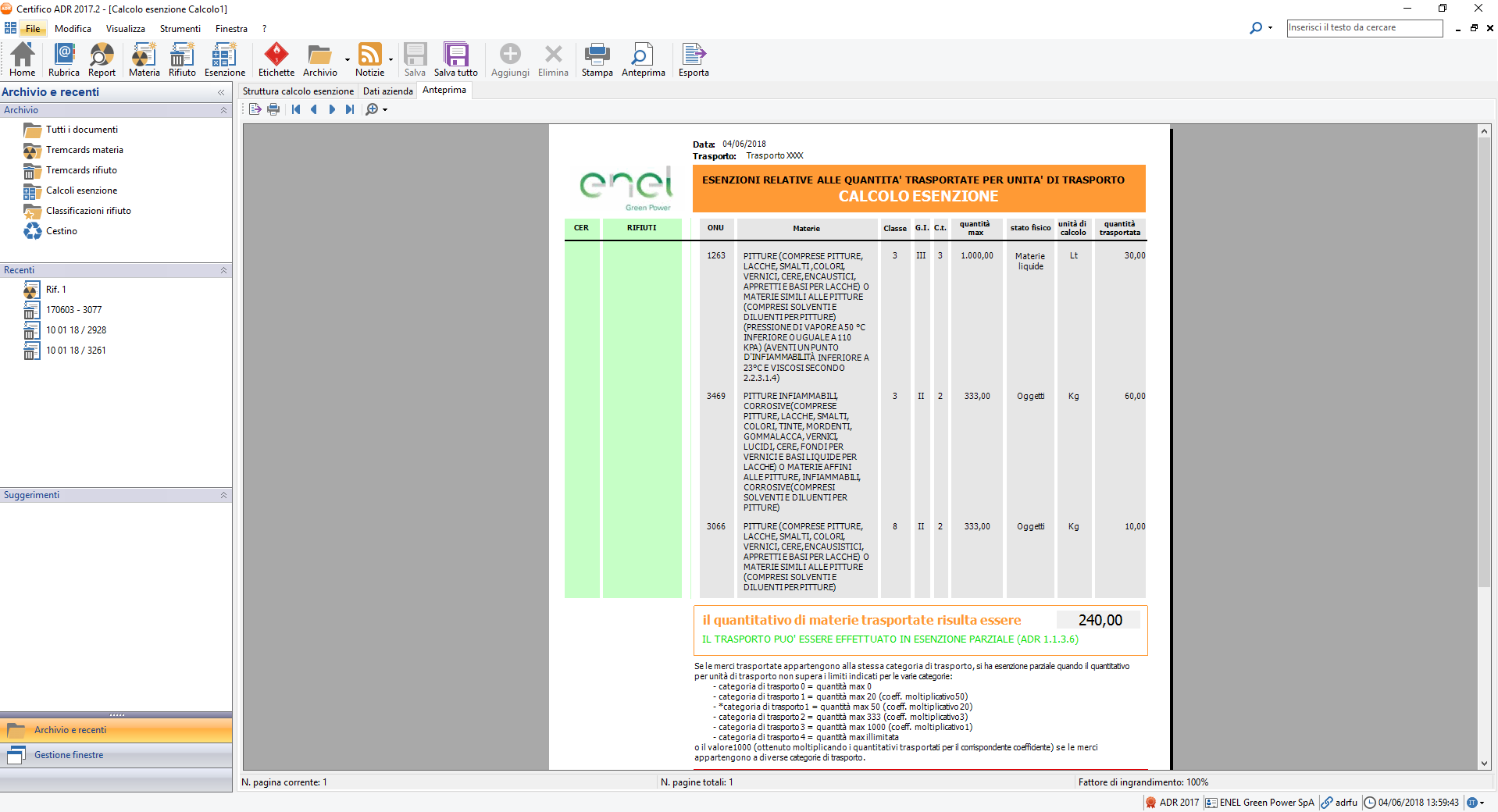Open the Strumenti menu

180,29
